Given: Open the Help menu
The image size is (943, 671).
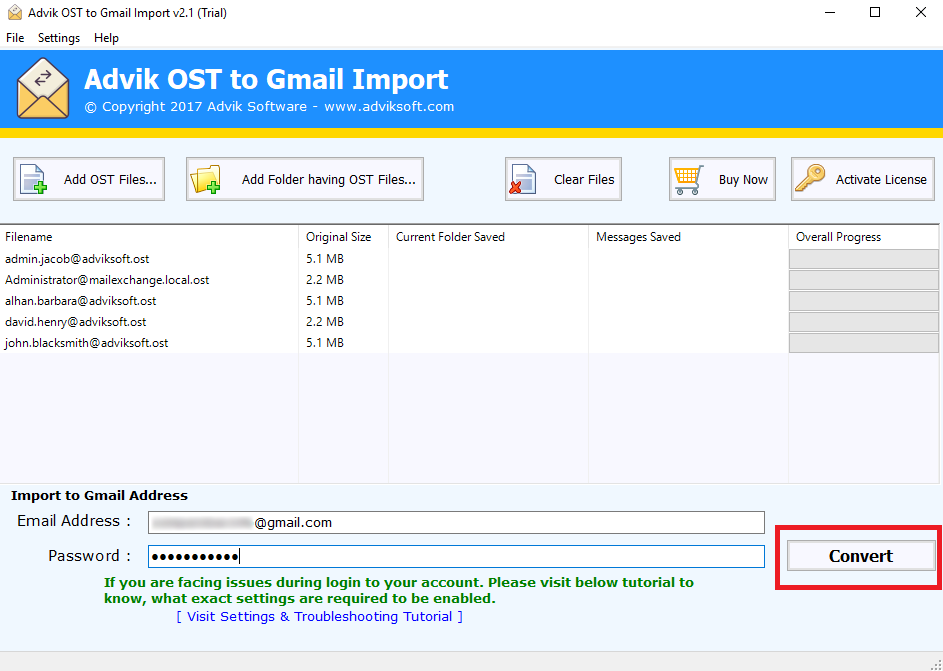Looking at the screenshot, I should [106, 38].
